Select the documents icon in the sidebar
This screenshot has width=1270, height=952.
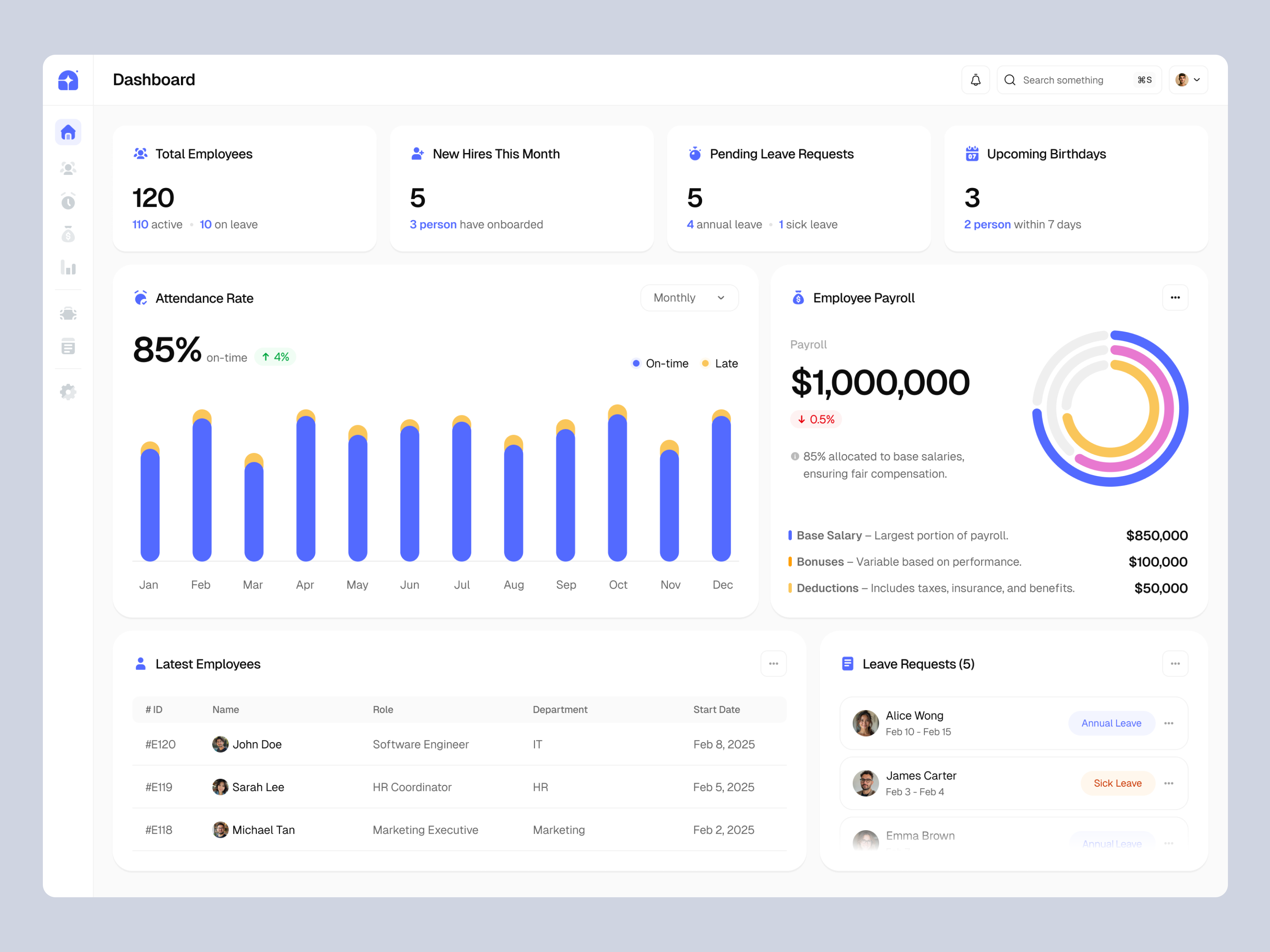pyautogui.click(x=68, y=346)
